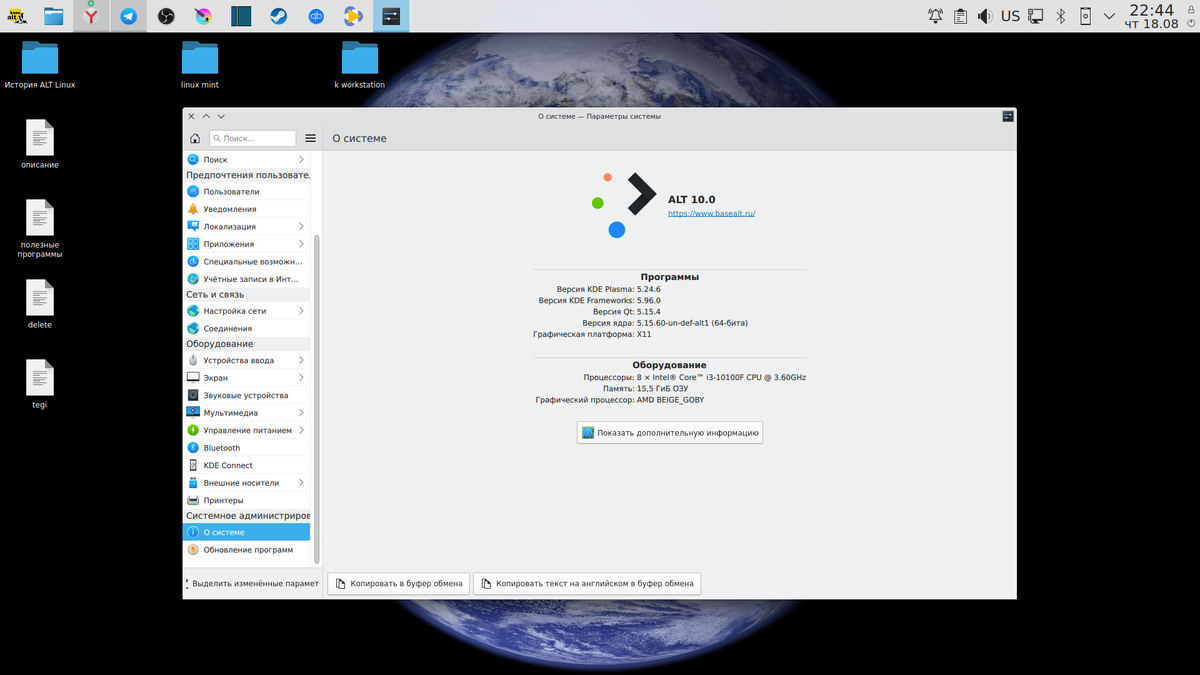Click copy English text to clipboard button
The image size is (1200, 675).
click(587, 583)
